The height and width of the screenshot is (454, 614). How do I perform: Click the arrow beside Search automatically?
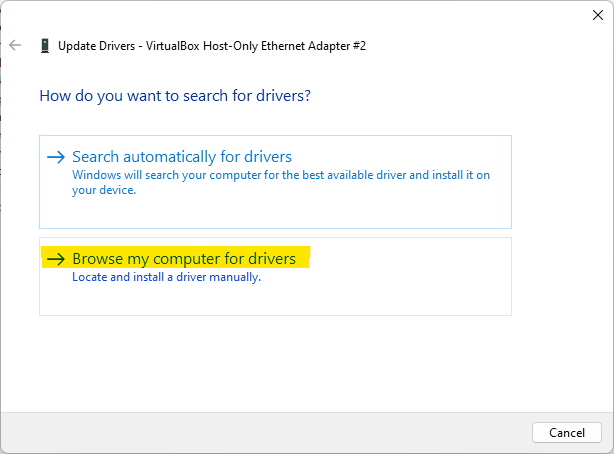tap(56, 157)
